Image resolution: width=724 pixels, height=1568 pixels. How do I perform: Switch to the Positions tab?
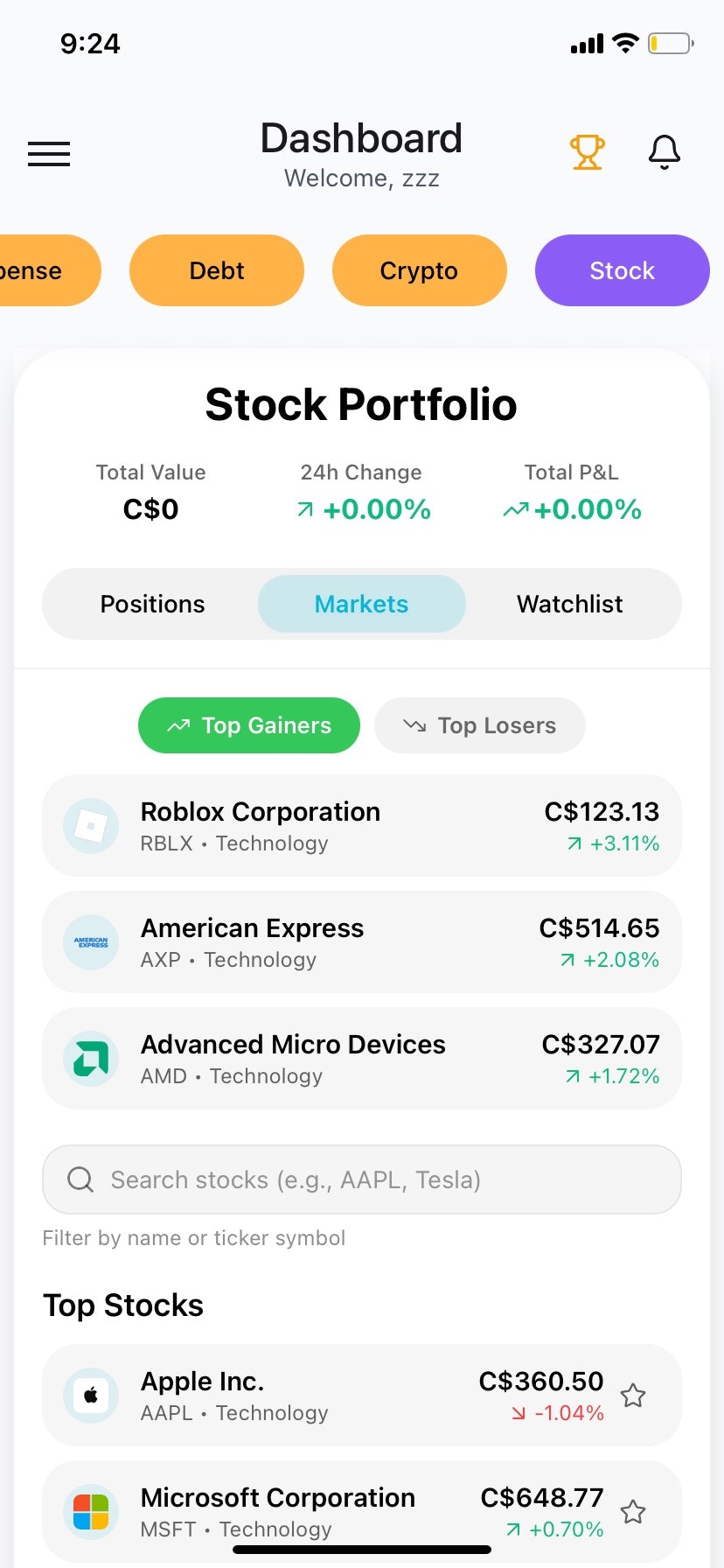pos(152,604)
